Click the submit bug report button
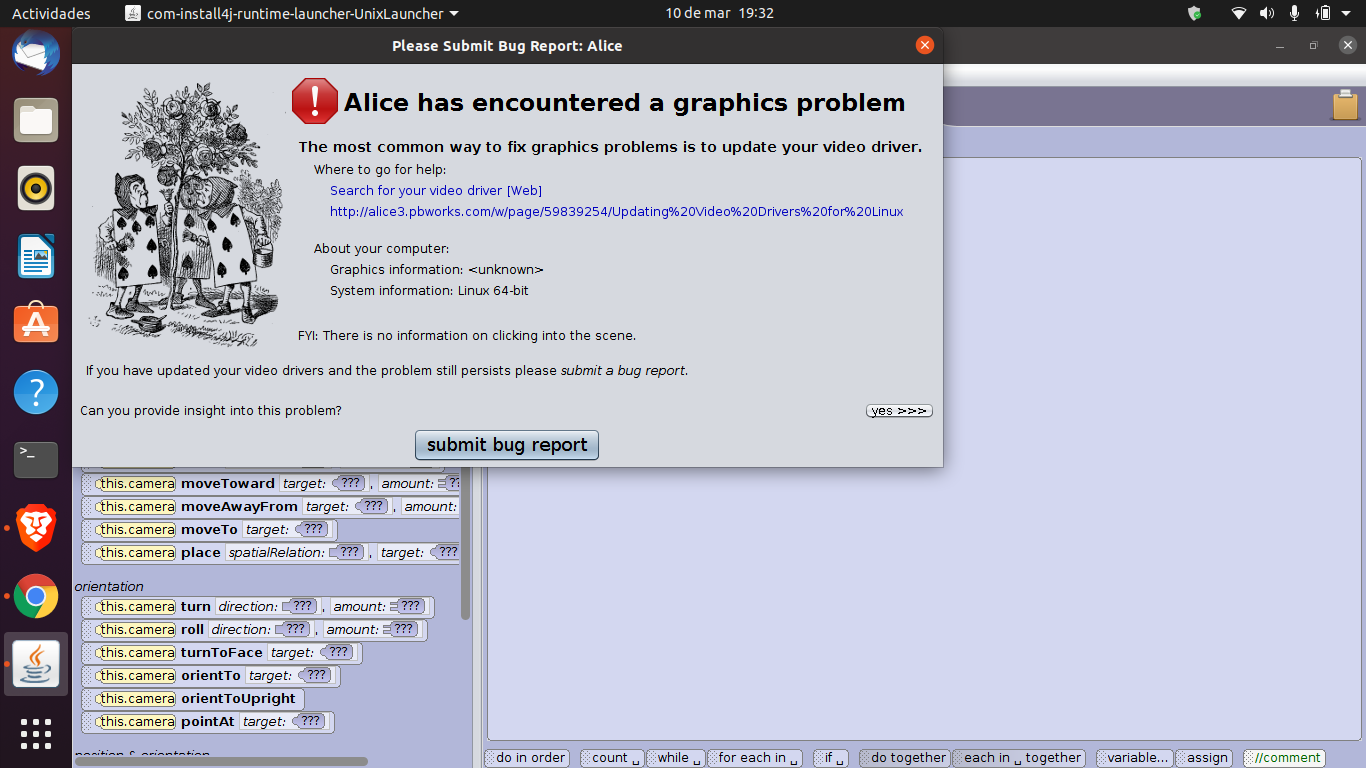Viewport: 1366px width, 768px height. tap(507, 445)
